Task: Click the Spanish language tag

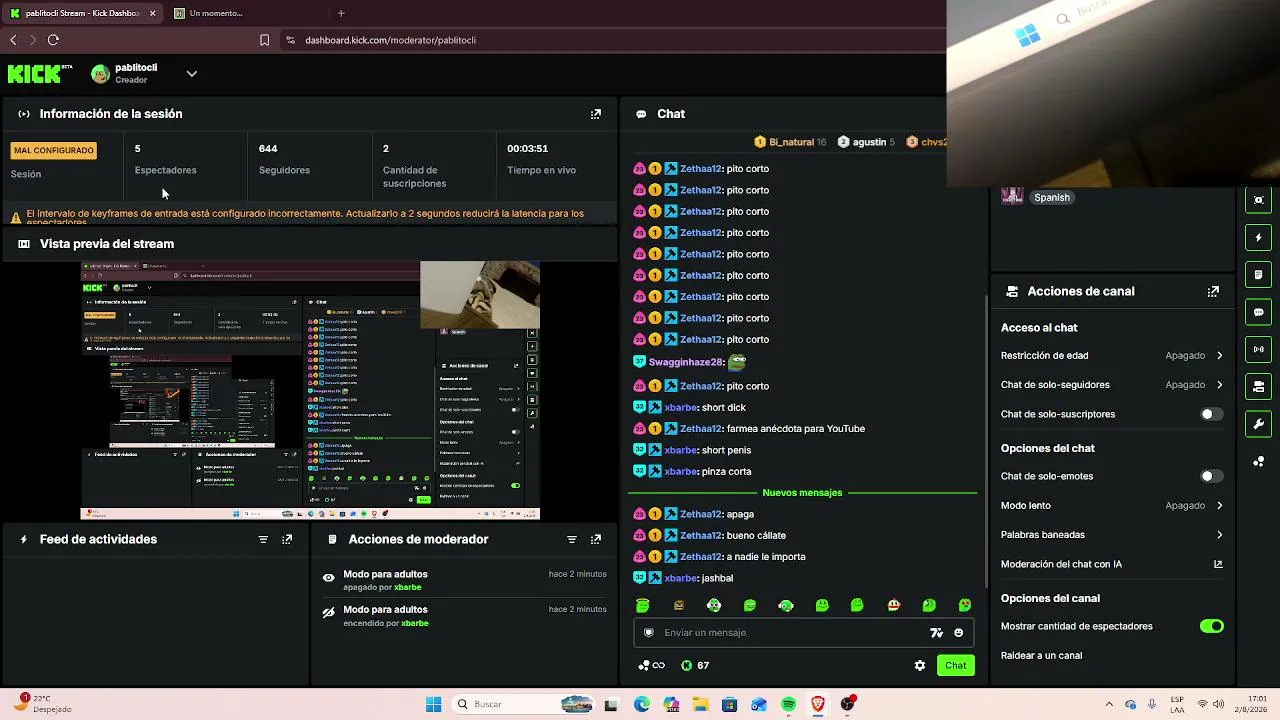Action: [1052, 198]
